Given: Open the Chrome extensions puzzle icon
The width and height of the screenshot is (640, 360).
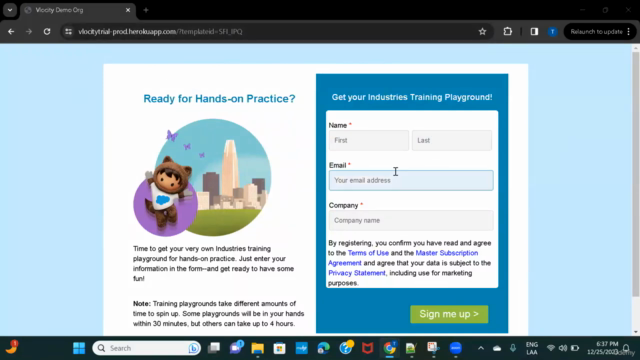Looking at the screenshot, I should pyautogui.click(x=507, y=31).
